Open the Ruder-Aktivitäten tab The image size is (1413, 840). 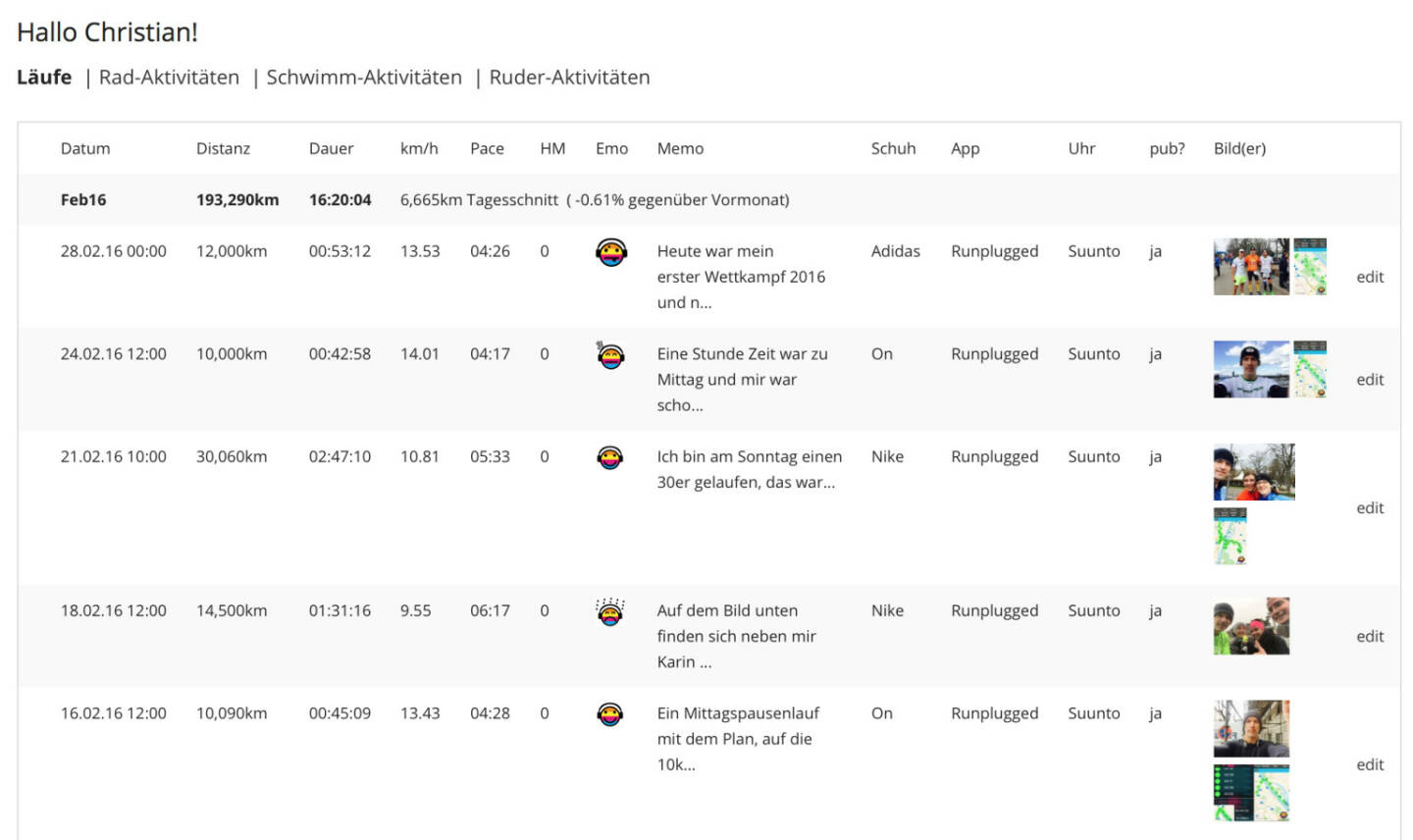click(569, 78)
